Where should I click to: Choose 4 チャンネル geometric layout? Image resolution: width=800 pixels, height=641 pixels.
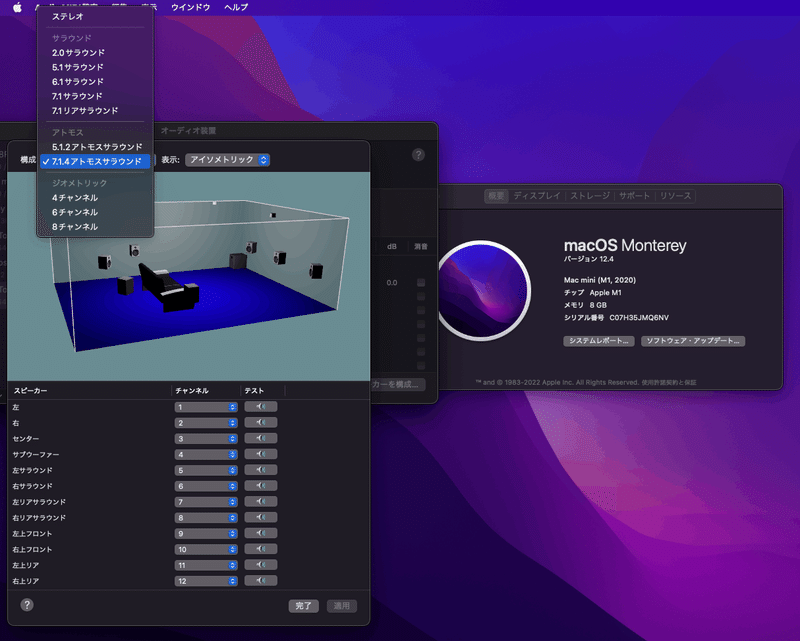tap(95, 198)
